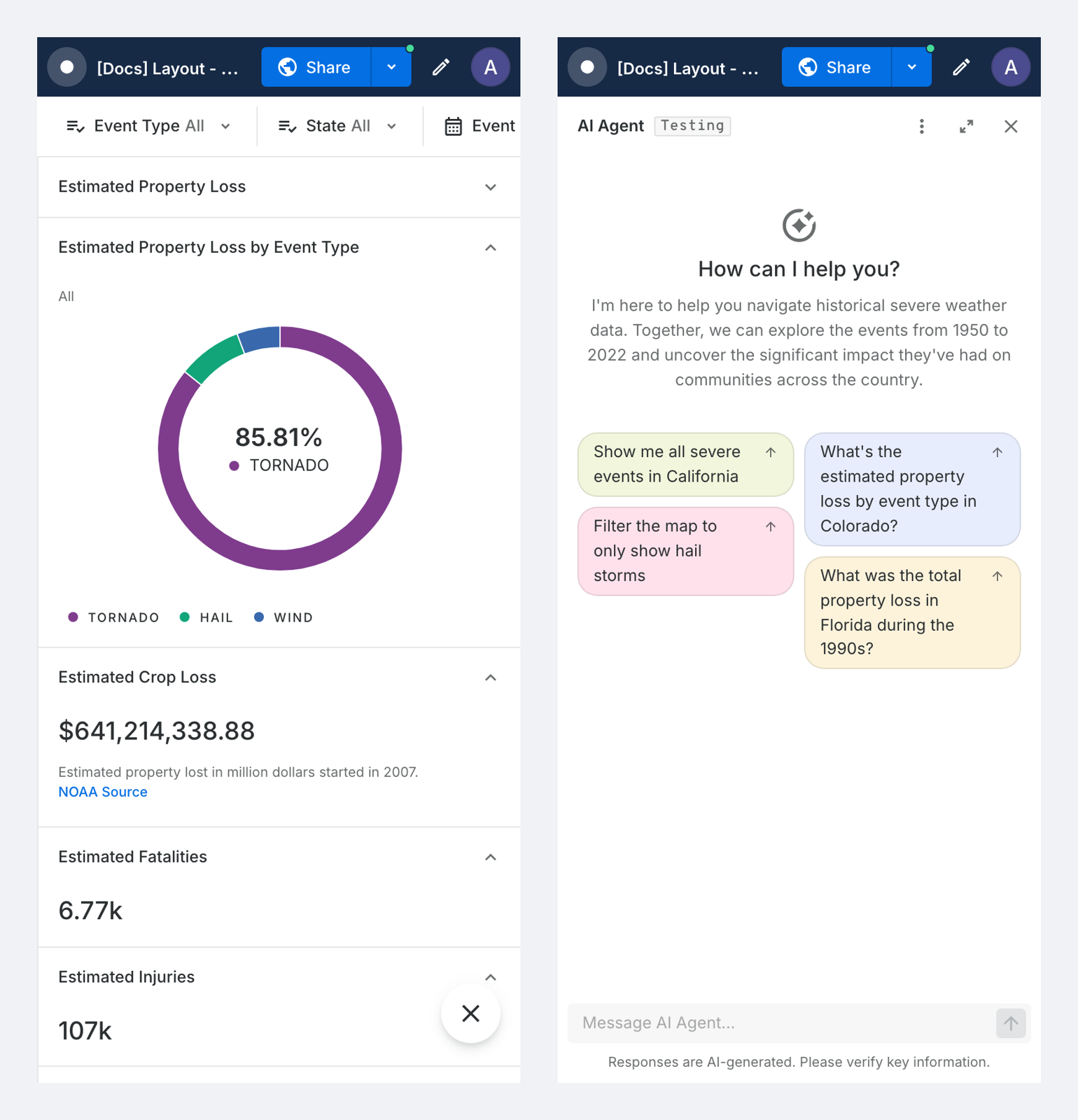The image size is (1078, 1120).
Task: Open user avatar A in right window
Action: [1011, 67]
